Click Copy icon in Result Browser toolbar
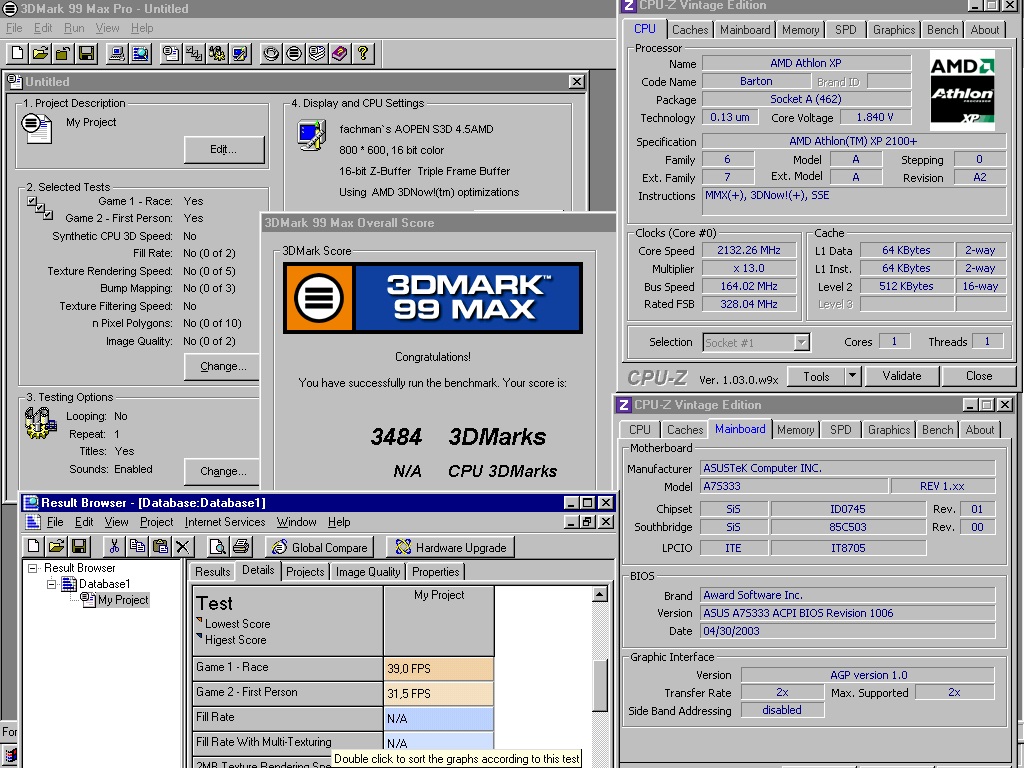Viewport: 1024px width, 768px height. point(137,546)
